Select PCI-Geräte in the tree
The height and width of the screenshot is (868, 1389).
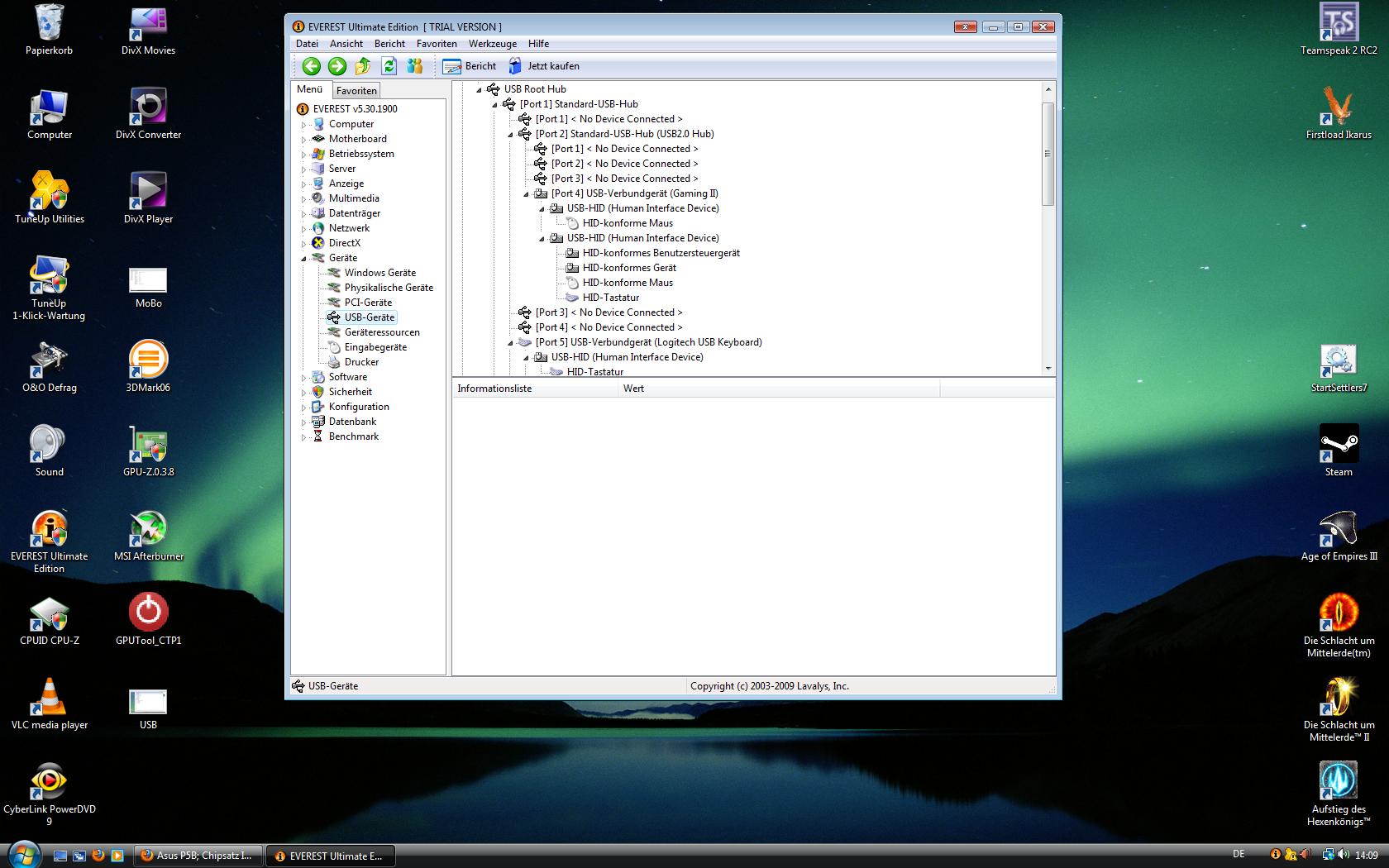368,303
